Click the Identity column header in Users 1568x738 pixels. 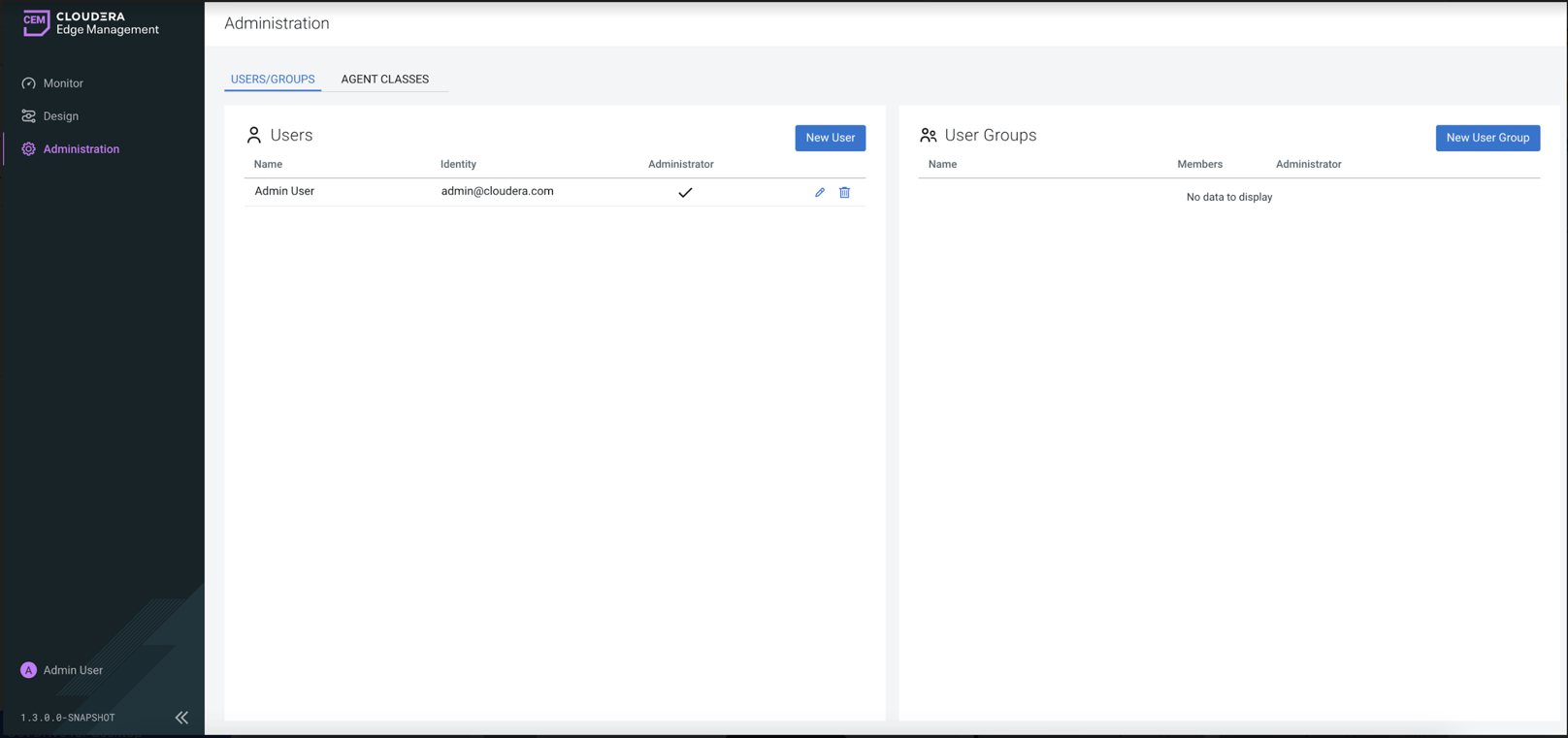[458, 165]
